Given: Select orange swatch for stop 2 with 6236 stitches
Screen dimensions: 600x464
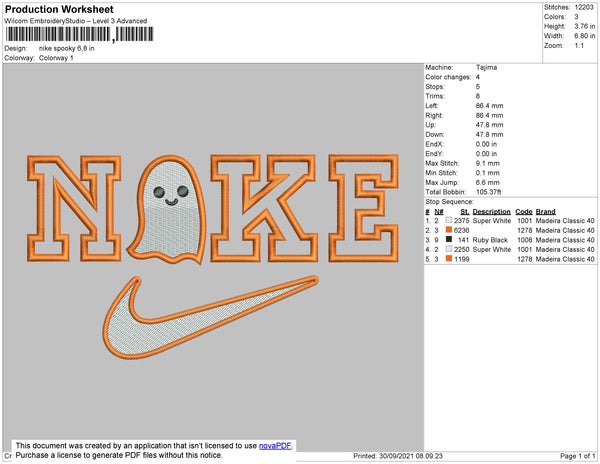Looking at the screenshot, I should pos(449,230).
